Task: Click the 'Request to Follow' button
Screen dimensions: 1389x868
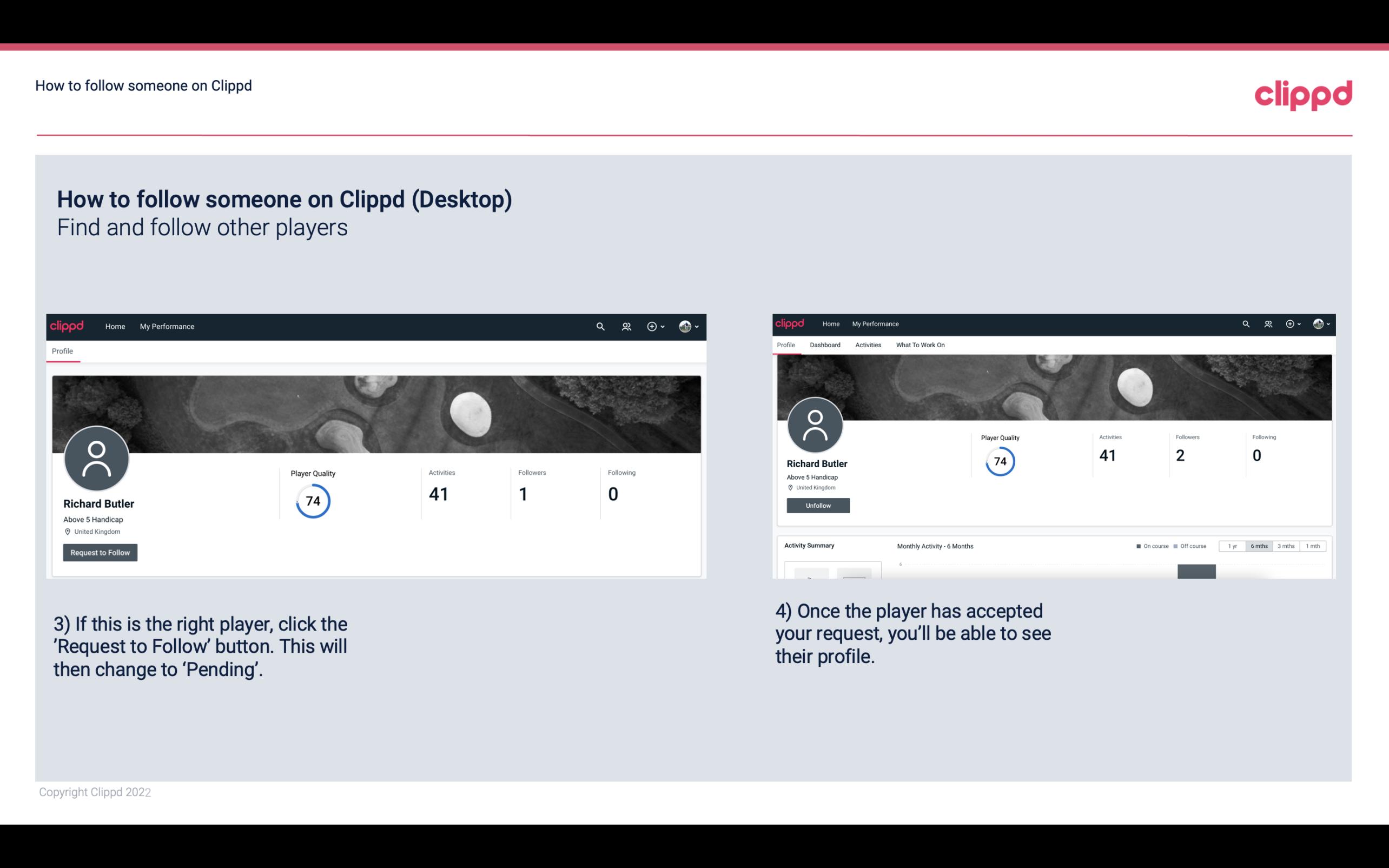Action: 99,552
